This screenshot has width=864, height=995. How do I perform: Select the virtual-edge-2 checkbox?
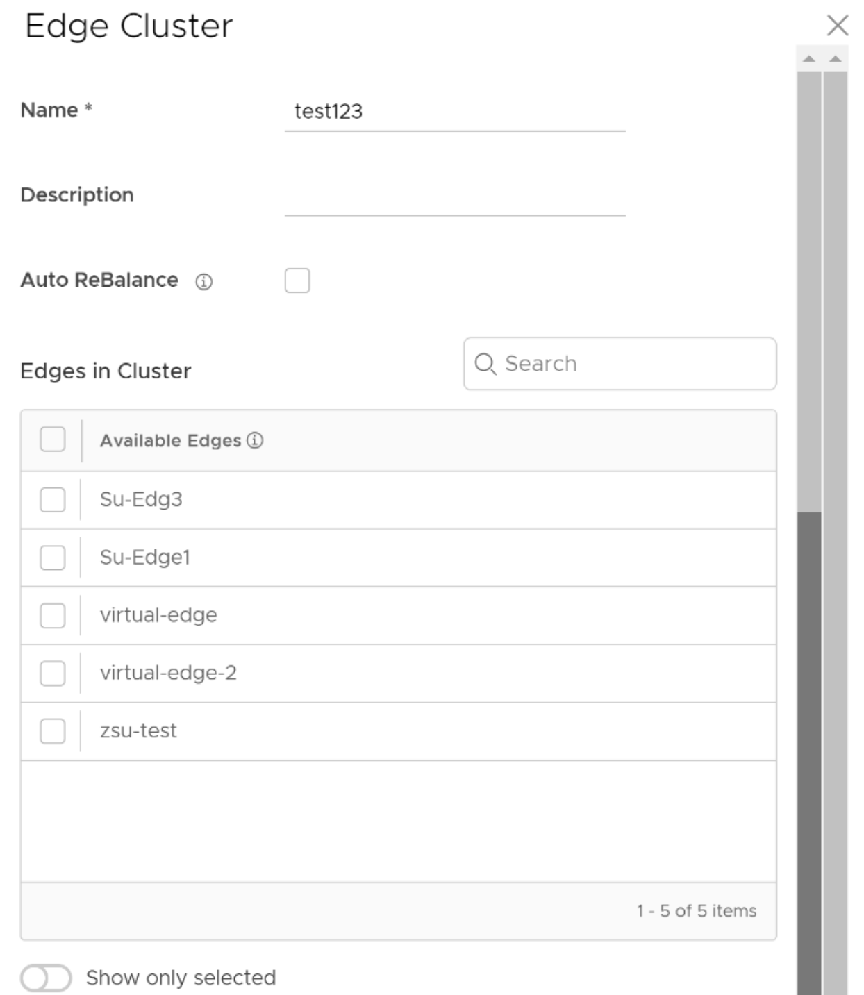pos(53,673)
